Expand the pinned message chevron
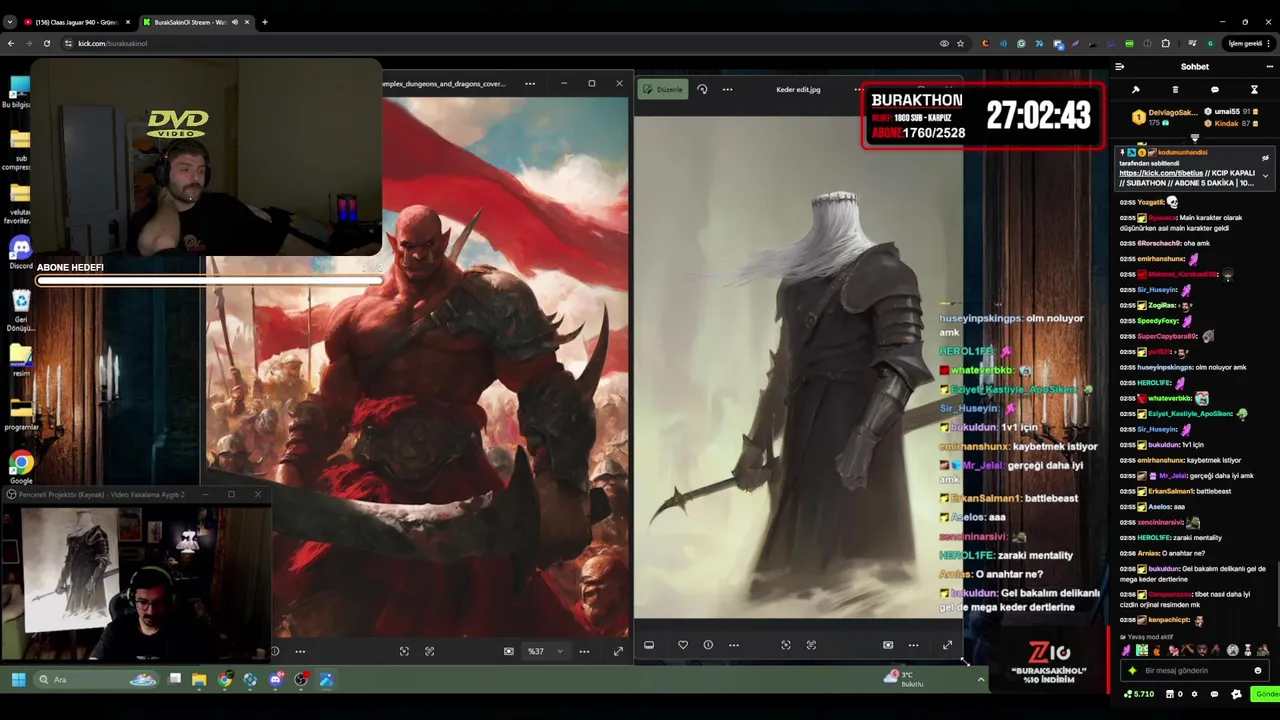Screen dimensions: 1280x720 1265,176
